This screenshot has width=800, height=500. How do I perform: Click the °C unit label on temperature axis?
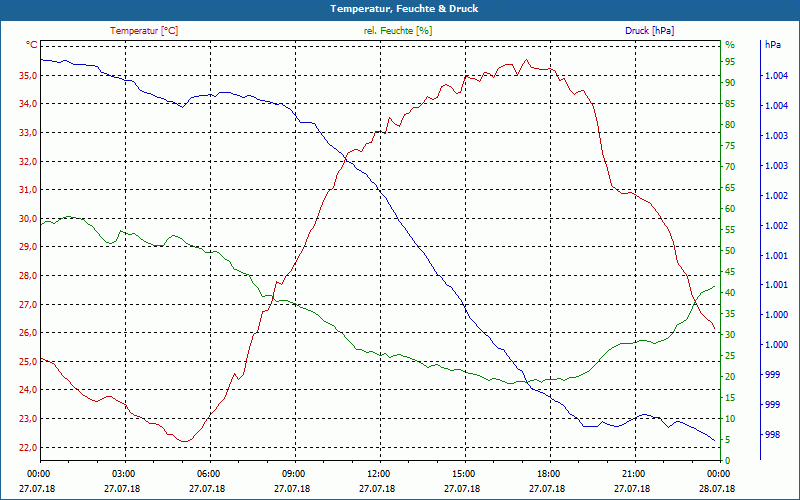click(32, 45)
